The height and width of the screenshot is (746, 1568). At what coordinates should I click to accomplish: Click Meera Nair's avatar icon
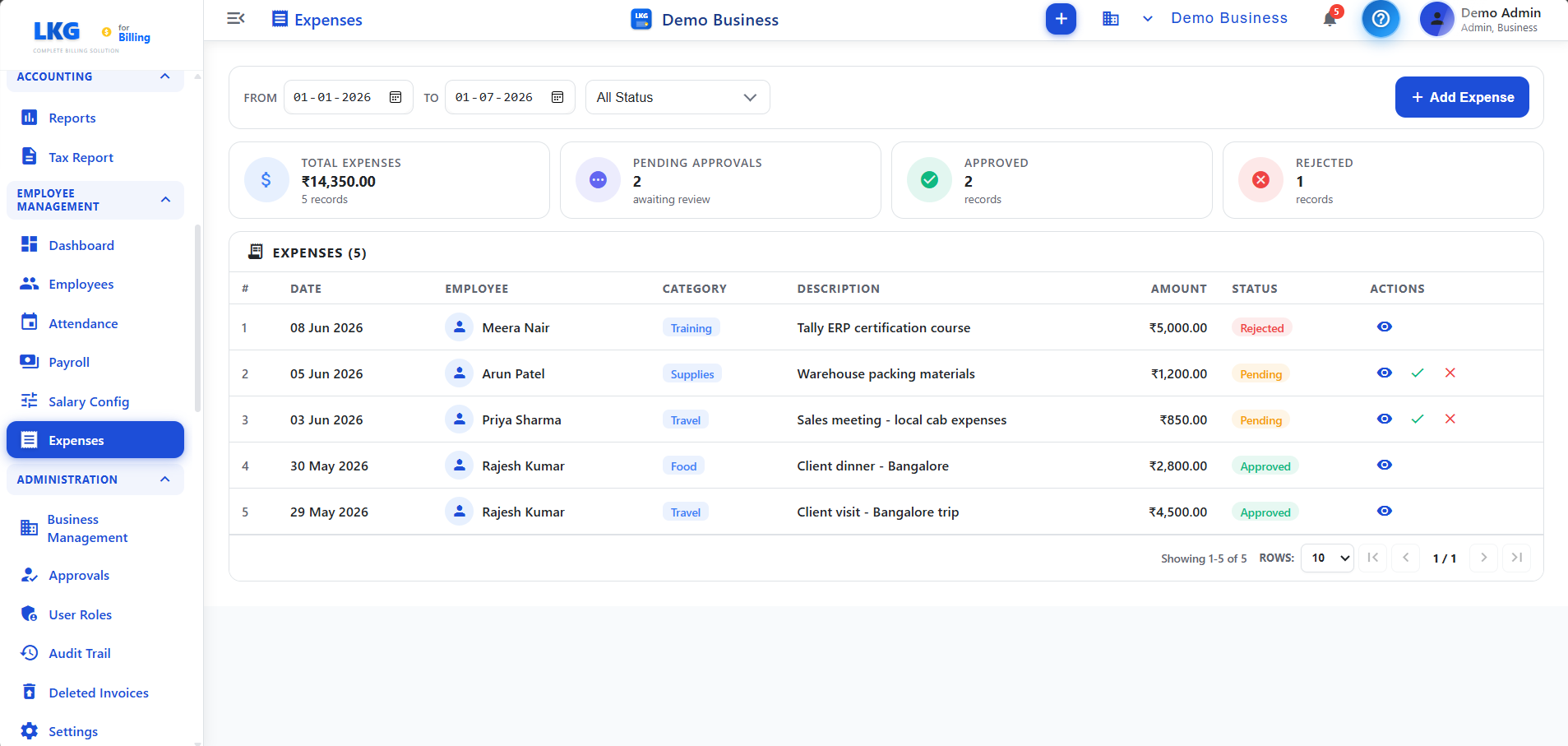click(x=459, y=327)
